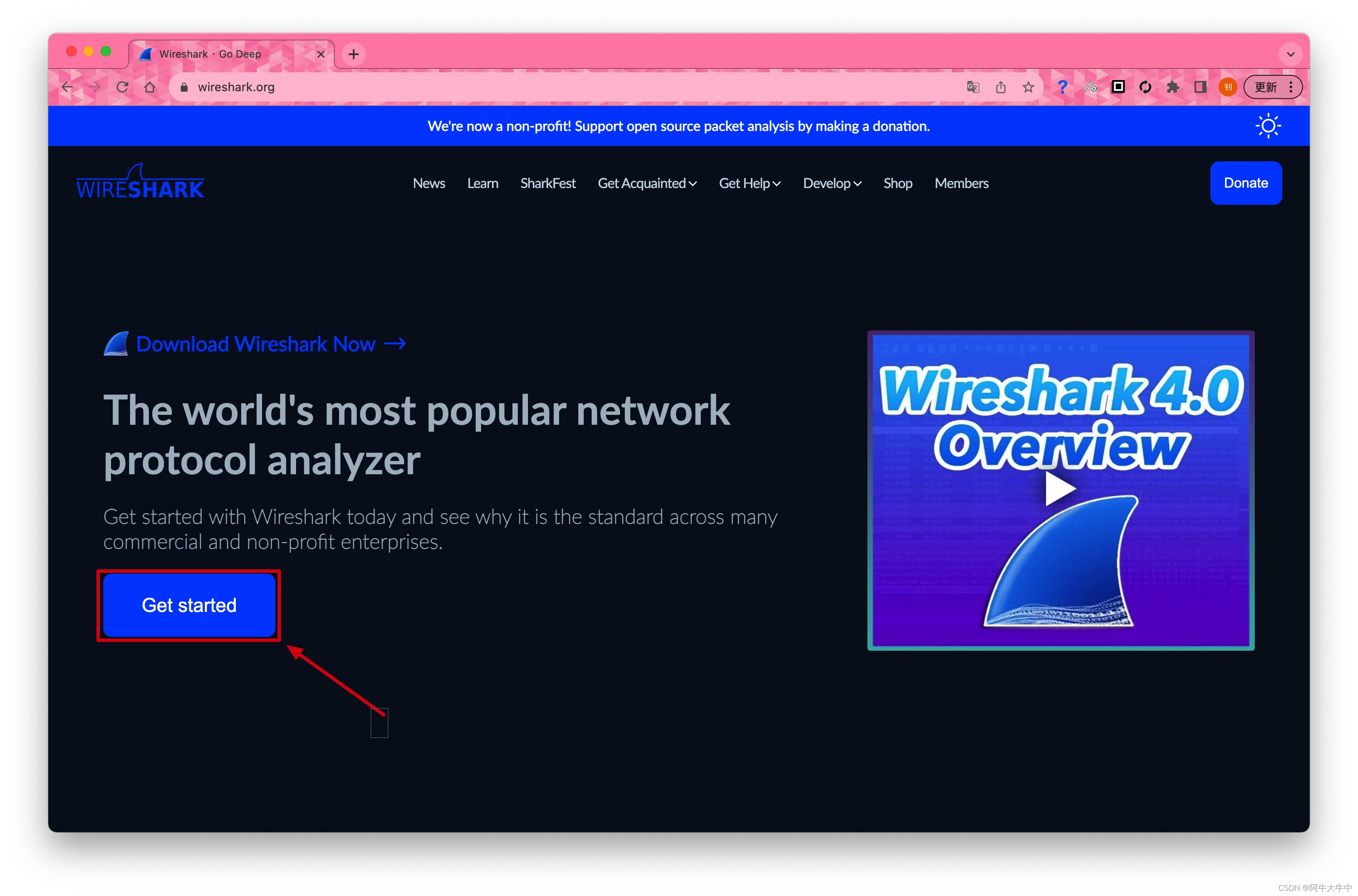Expand the Get Help dropdown menu
This screenshot has width=1358, height=896.
coord(749,183)
